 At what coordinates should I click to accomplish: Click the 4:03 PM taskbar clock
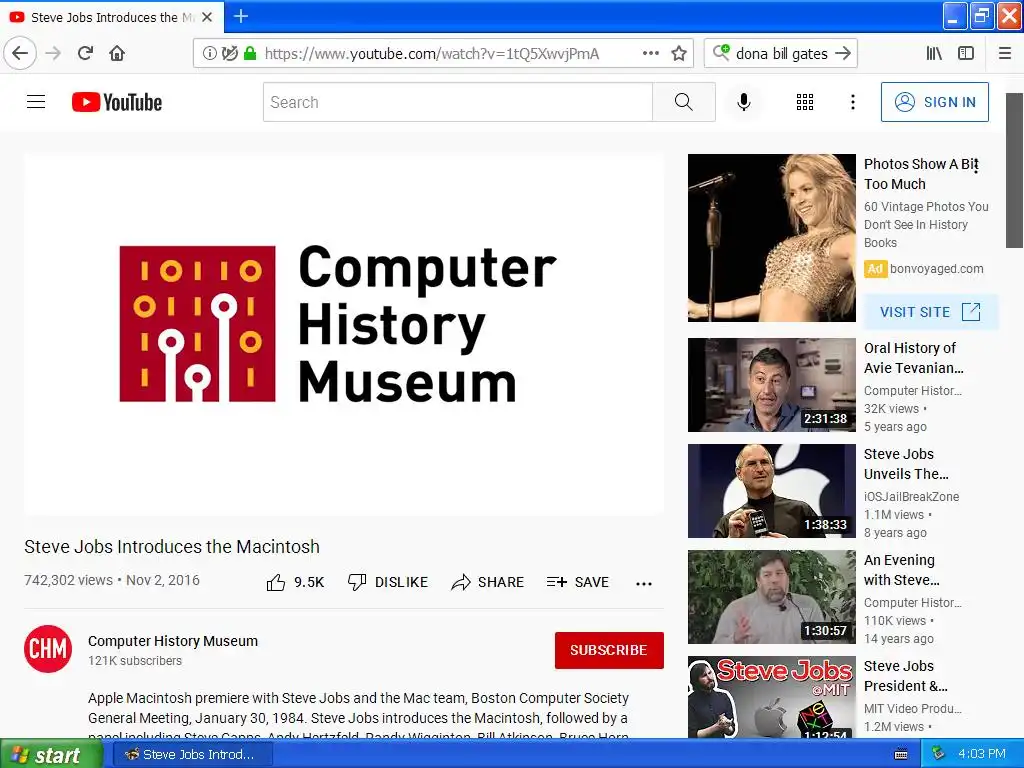982,754
